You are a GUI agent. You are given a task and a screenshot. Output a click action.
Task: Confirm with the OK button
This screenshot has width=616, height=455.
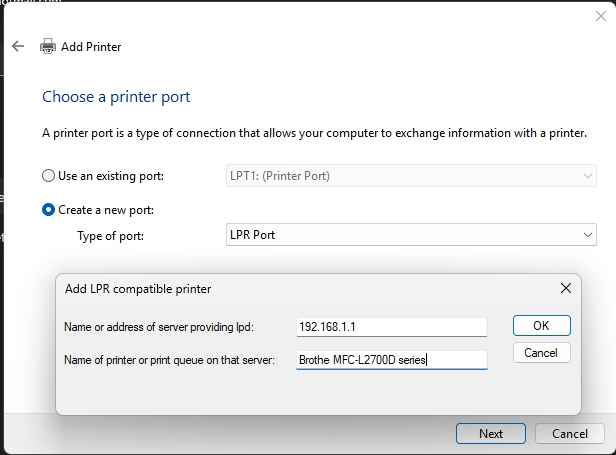[x=542, y=326]
